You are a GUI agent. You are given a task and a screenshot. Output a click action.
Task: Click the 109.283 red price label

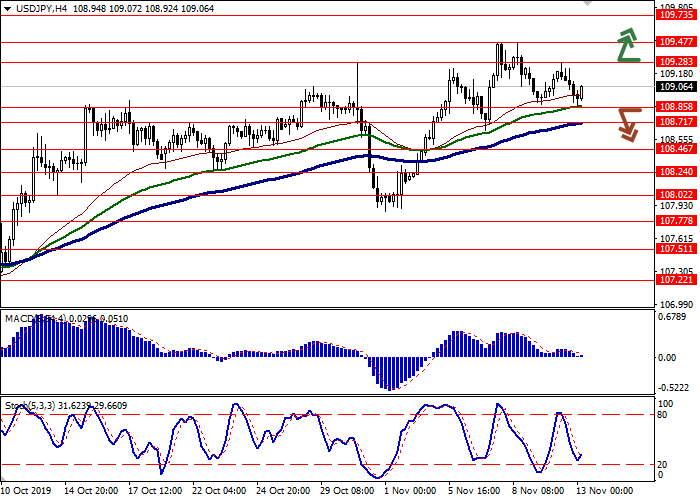click(676, 61)
